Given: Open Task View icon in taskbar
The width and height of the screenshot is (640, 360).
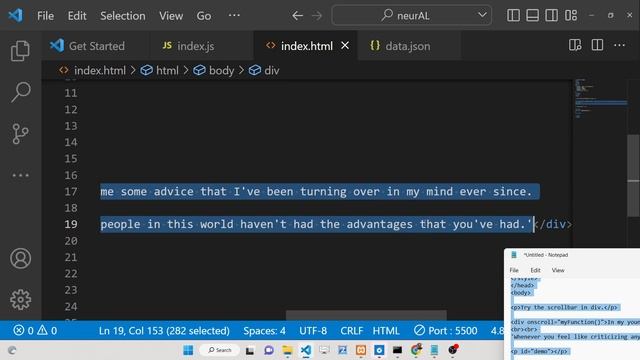Looking at the screenshot, I should [250, 350].
